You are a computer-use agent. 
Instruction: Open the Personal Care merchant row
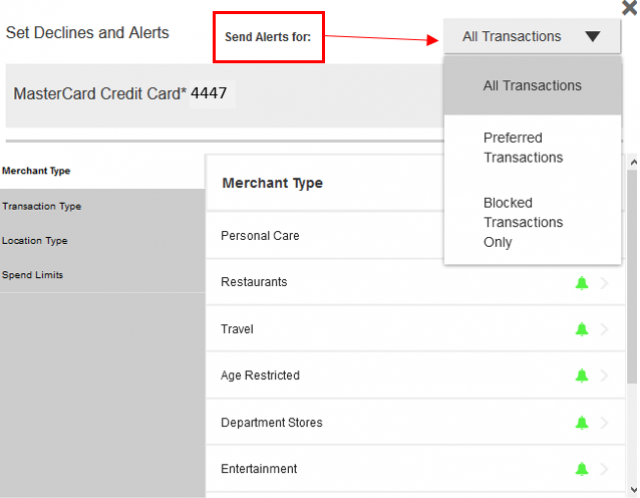(325, 236)
